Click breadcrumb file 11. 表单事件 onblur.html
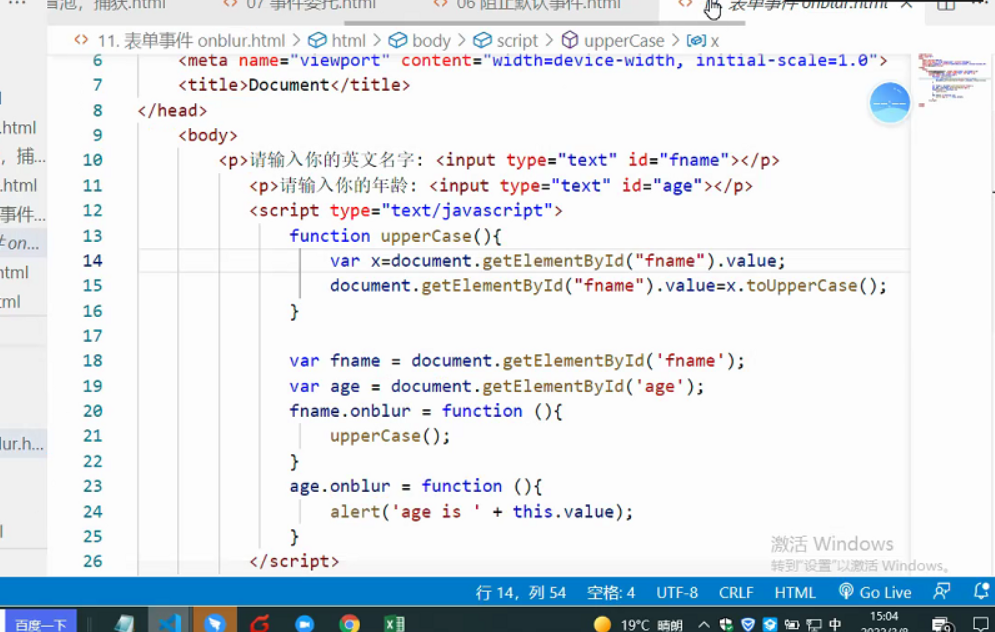Image resolution: width=995 pixels, height=632 pixels. click(191, 41)
